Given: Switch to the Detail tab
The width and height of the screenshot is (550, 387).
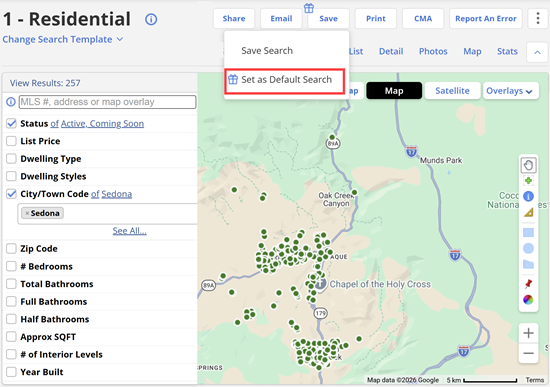Looking at the screenshot, I should click(x=391, y=52).
